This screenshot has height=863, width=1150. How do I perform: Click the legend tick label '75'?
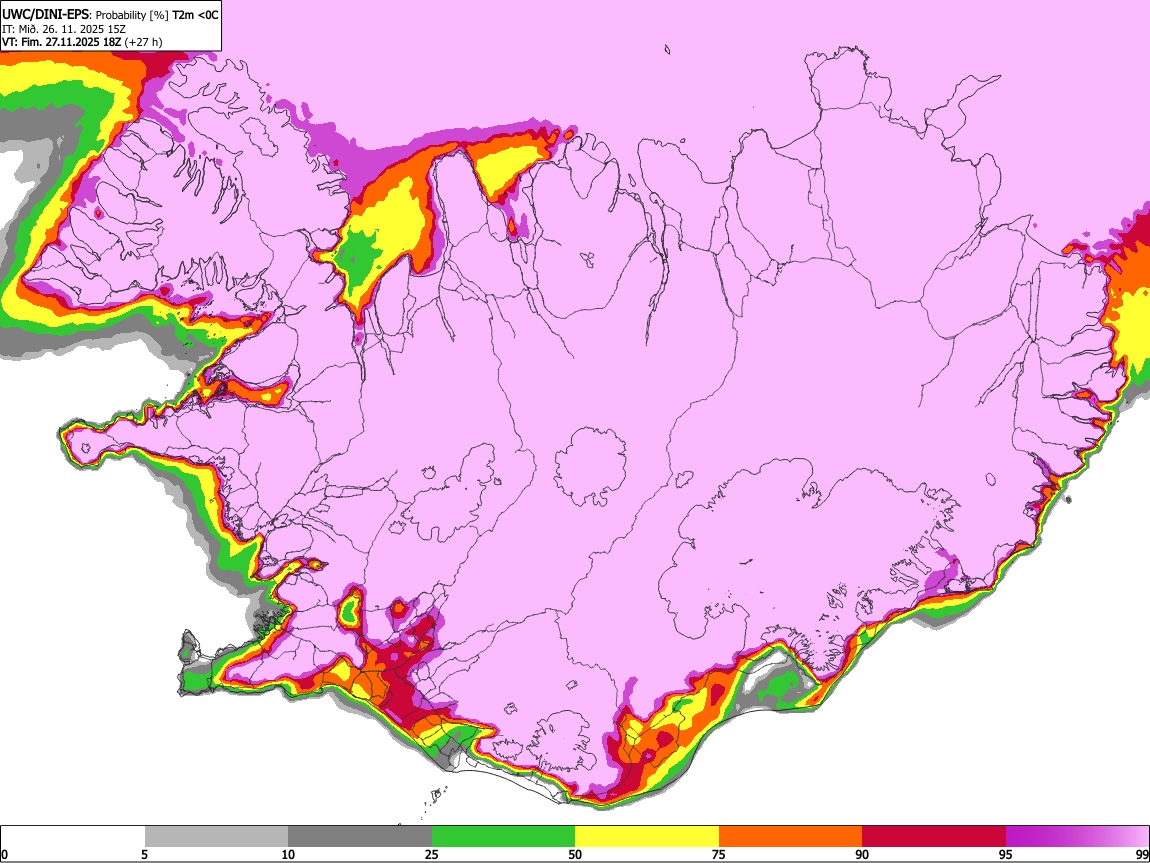click(719, 854)
